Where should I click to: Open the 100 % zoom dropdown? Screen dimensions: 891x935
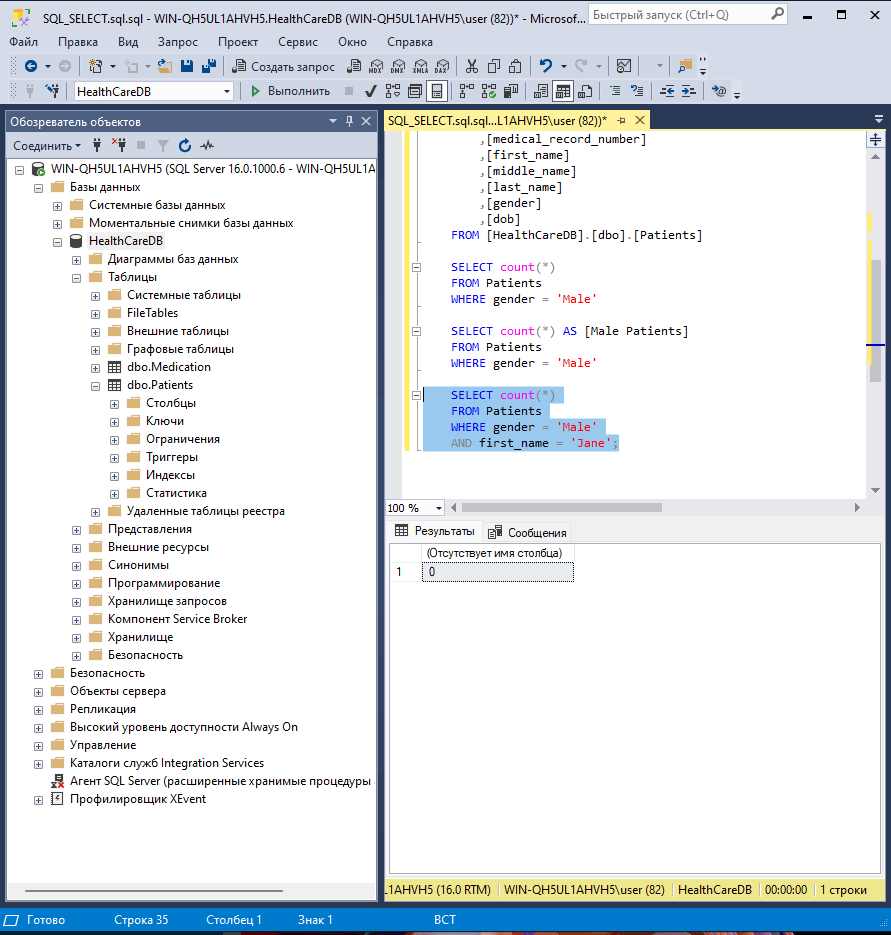(x=438, y=508)
